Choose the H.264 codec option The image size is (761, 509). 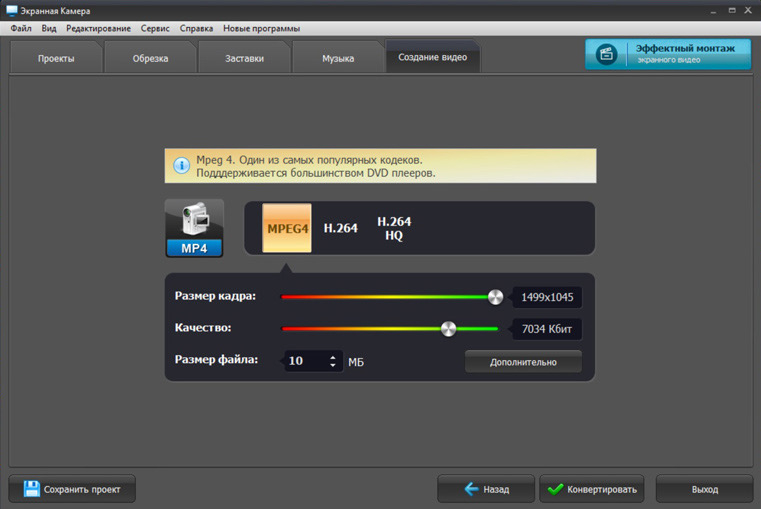341,228
